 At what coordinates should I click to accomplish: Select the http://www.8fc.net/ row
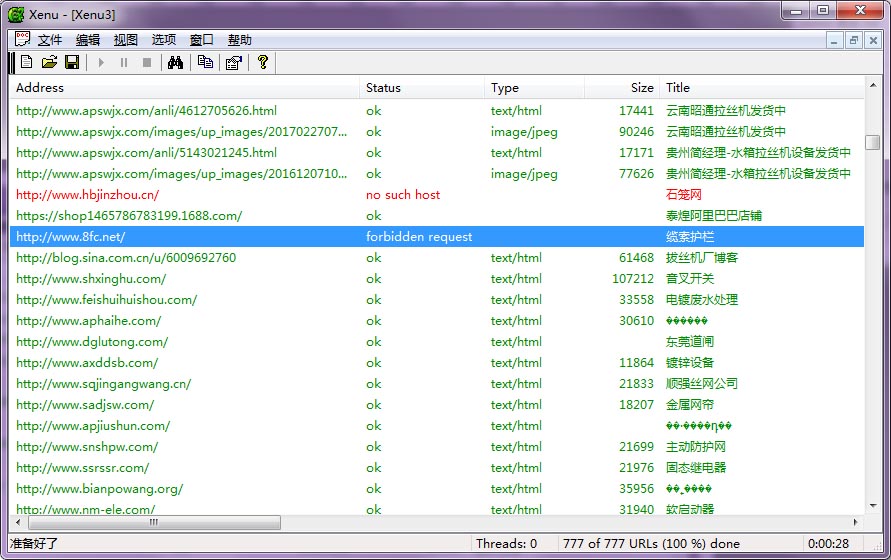pyautogui.click(x=437, y=237)
